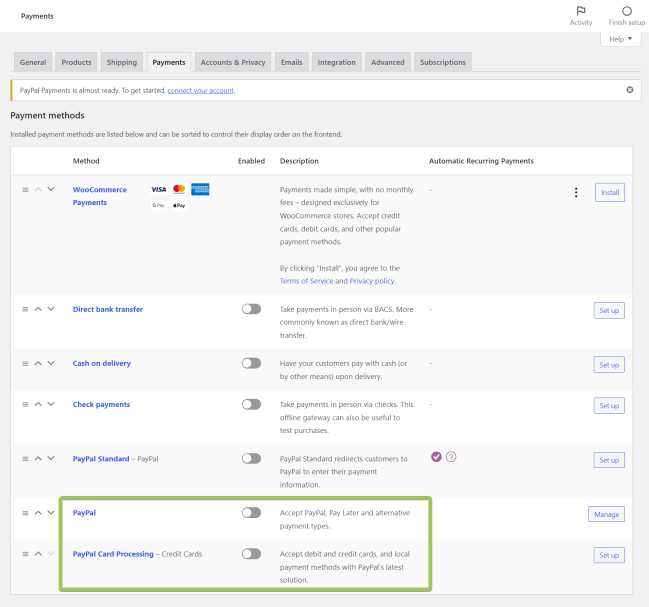Click the connect your account link

tap(201, 90)
